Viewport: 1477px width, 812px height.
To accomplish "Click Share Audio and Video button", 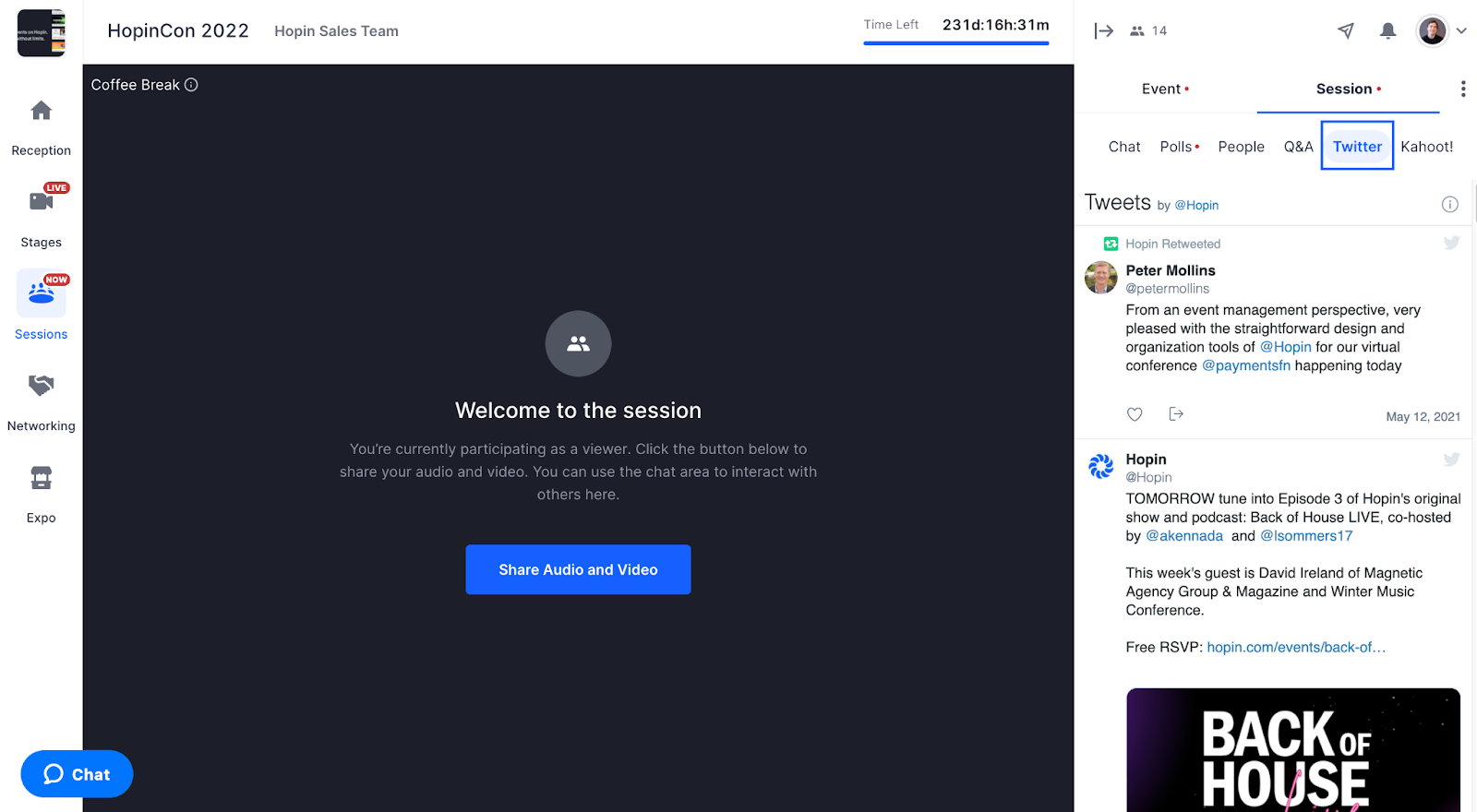I will point(578,569).
